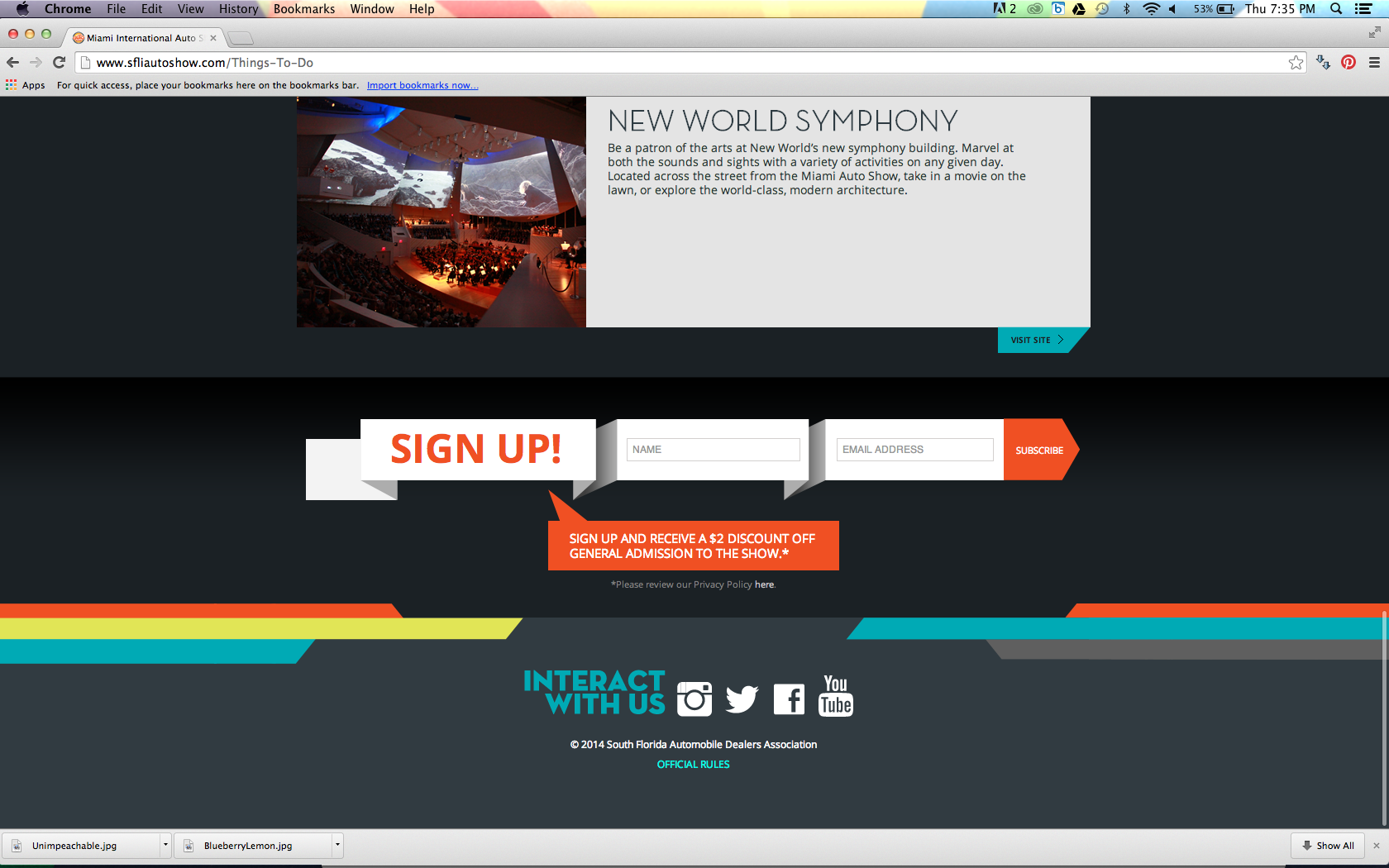Open Adobe menu bar icon

(x=1005, y=8)
